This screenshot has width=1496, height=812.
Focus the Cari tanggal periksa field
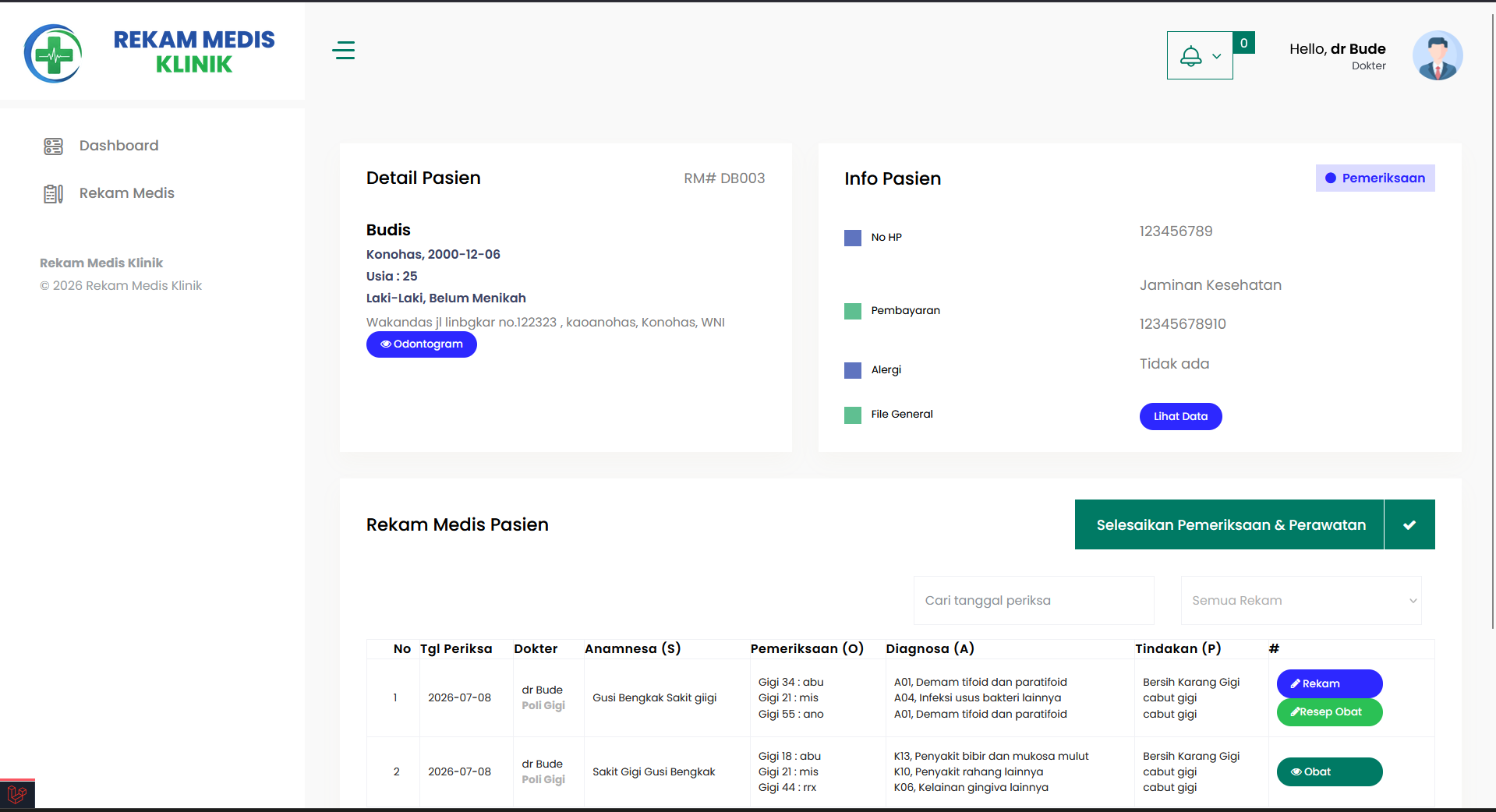[x=1034, y=600]
